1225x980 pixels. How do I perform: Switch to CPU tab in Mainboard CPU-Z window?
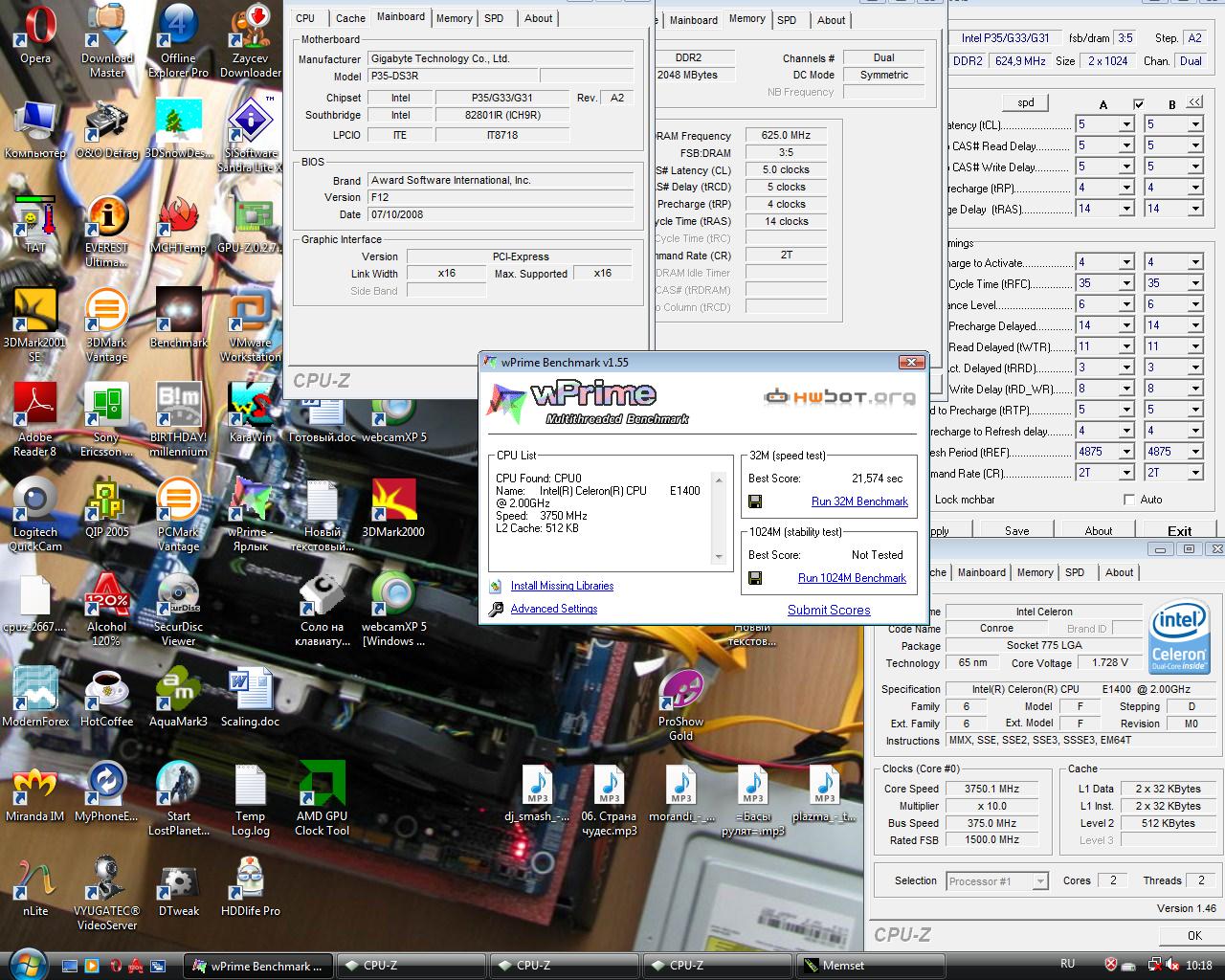[x=305, y=18]
